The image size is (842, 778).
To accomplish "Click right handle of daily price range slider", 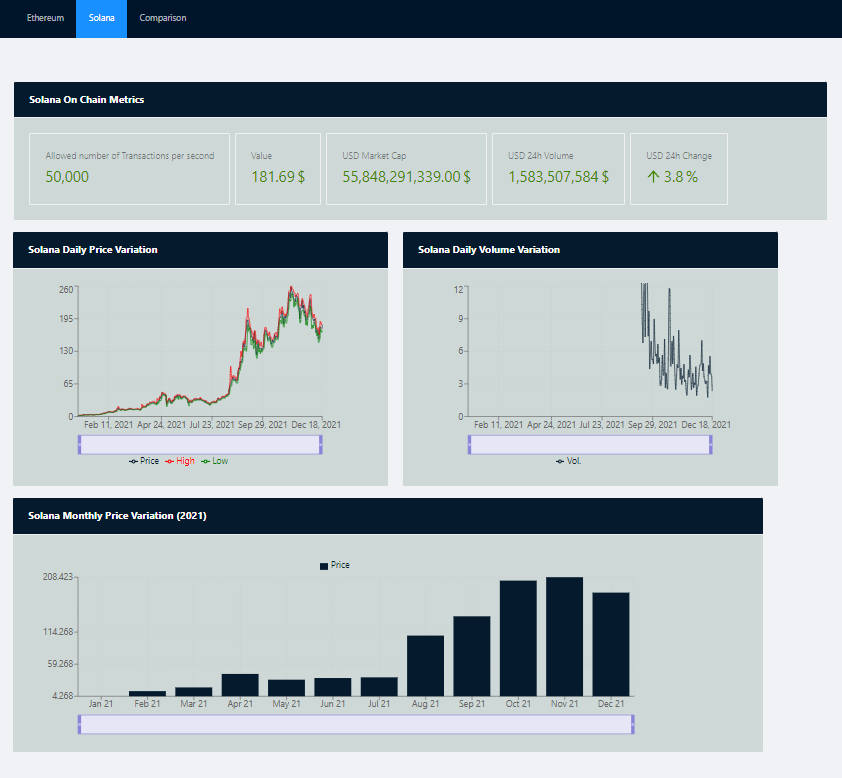I will [x=321, y=445].
